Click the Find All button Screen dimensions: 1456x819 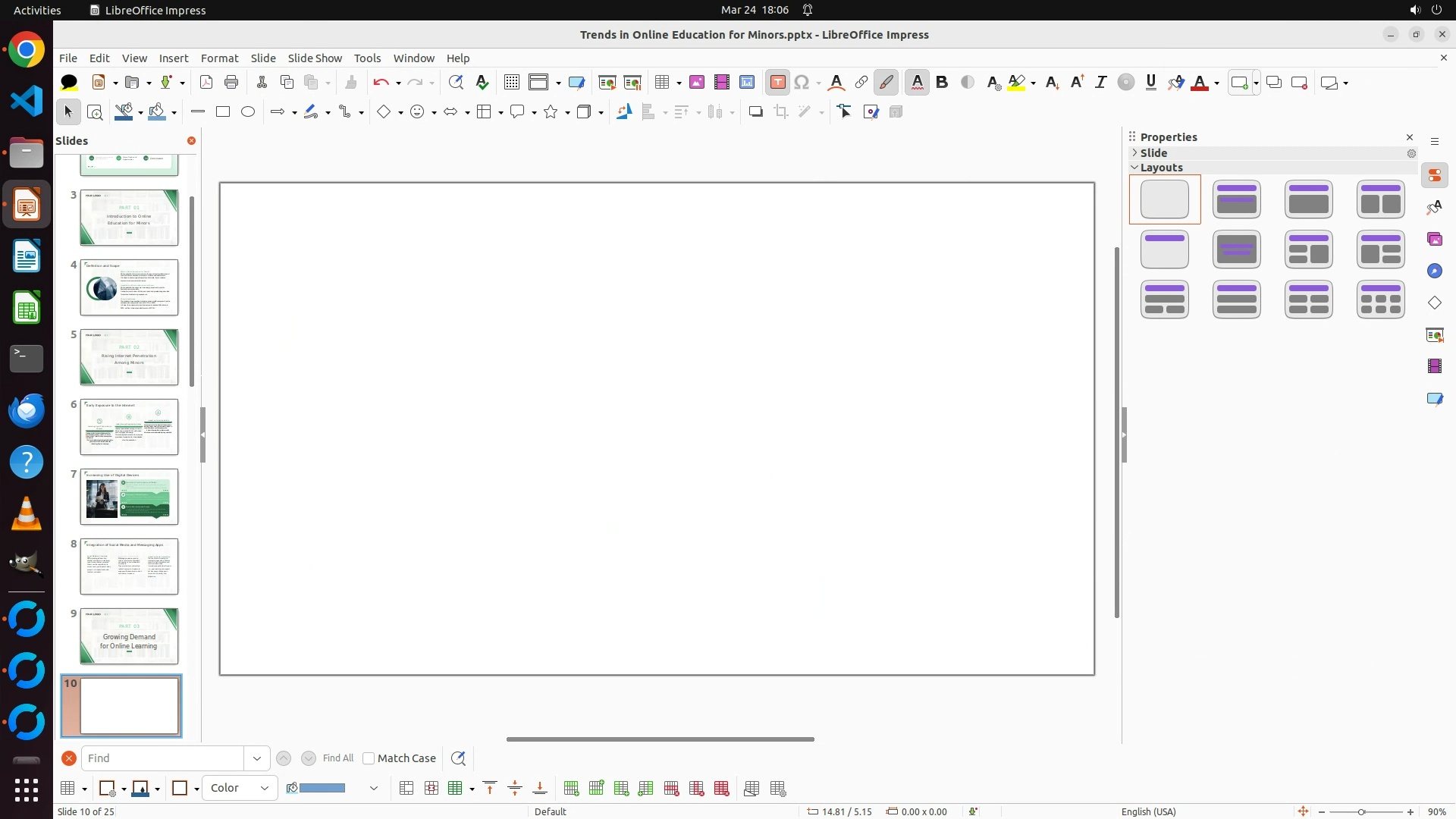pyautogui.click(x=338, y=758)
